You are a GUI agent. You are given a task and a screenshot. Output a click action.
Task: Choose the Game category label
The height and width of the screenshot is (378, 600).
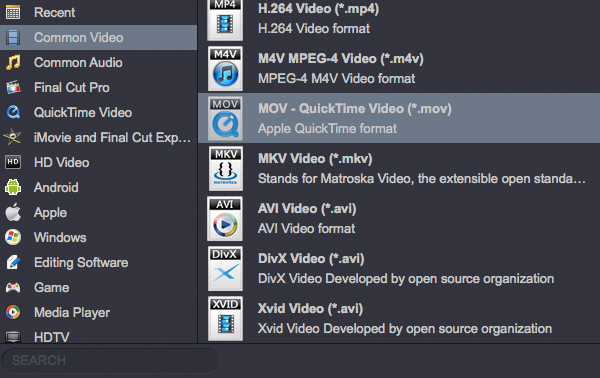pyautogui.click(x=52, y=288)
